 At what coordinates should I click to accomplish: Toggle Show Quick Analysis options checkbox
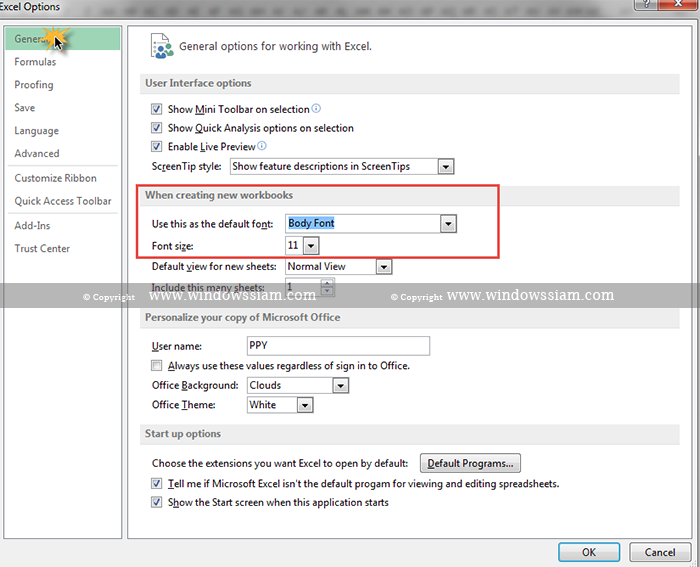156,128
